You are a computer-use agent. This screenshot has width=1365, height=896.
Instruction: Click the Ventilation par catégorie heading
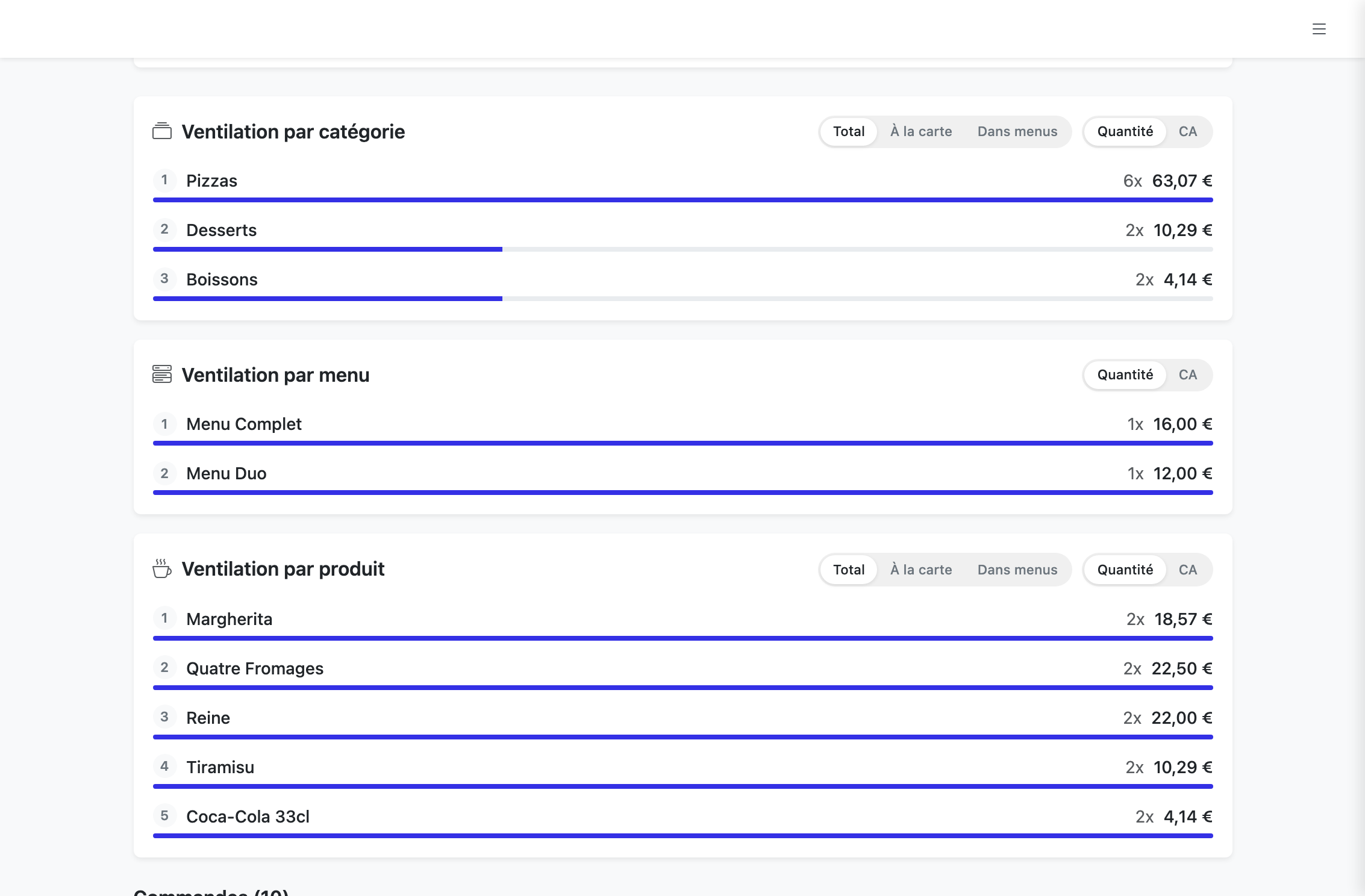click(293, 131)
